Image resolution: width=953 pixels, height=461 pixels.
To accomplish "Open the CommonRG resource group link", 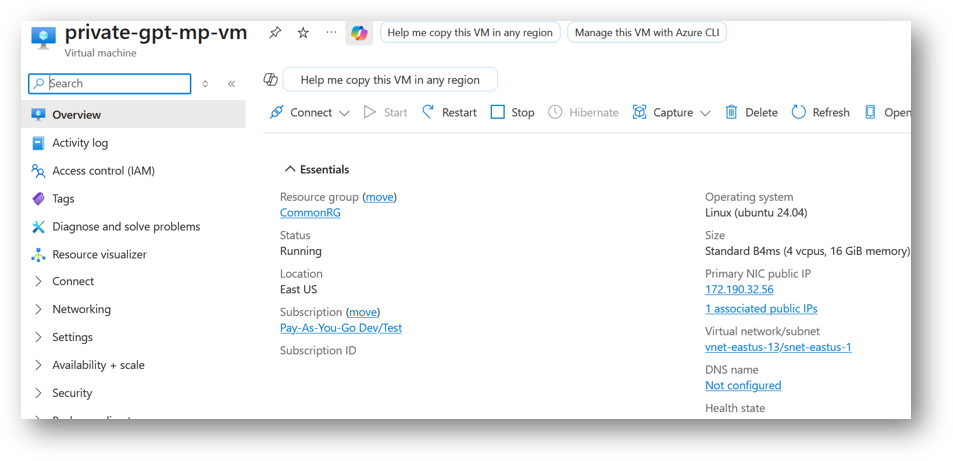I will pyautogui.click(x=310, y=213).
